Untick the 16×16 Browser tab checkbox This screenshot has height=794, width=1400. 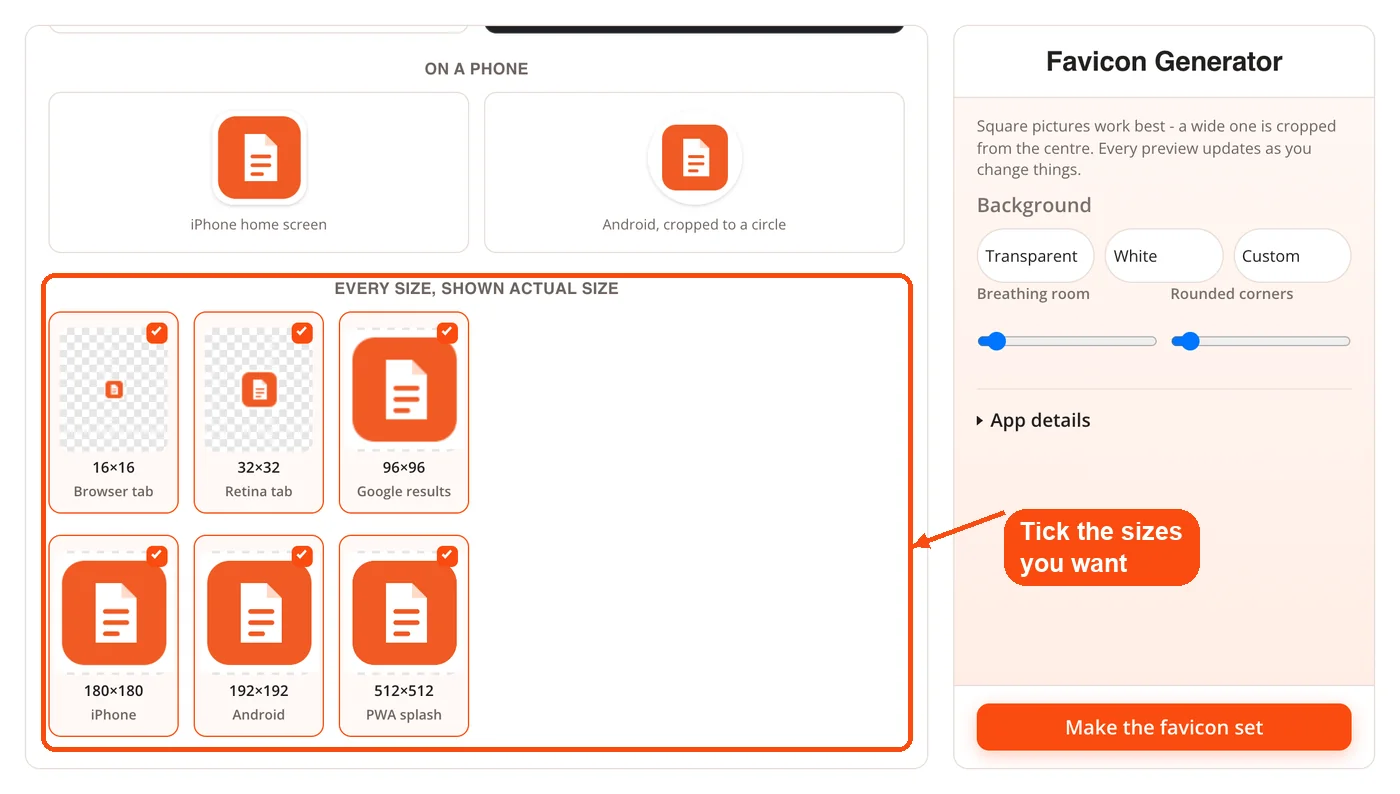[x=157, y=333]
